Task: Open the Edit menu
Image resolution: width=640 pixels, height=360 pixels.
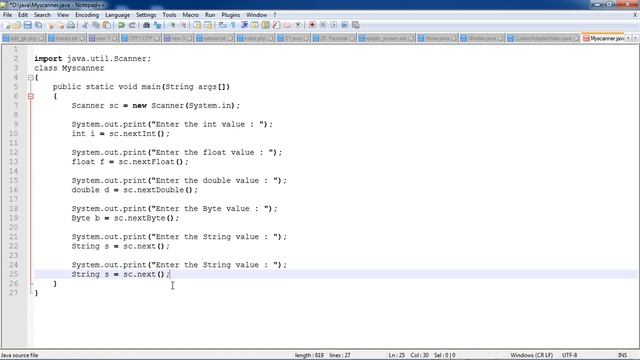Action: pos(23,15)
